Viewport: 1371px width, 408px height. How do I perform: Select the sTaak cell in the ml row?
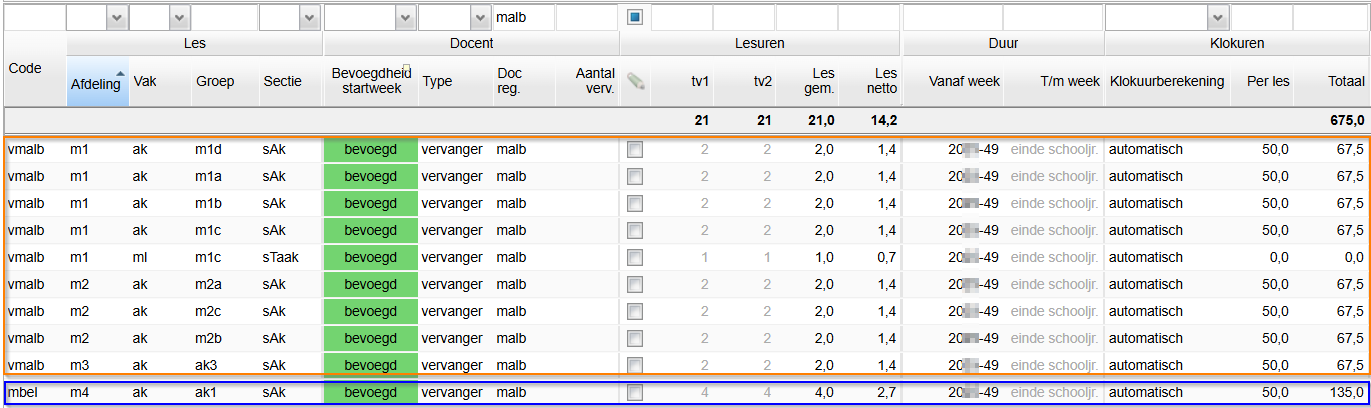(280, 258)
